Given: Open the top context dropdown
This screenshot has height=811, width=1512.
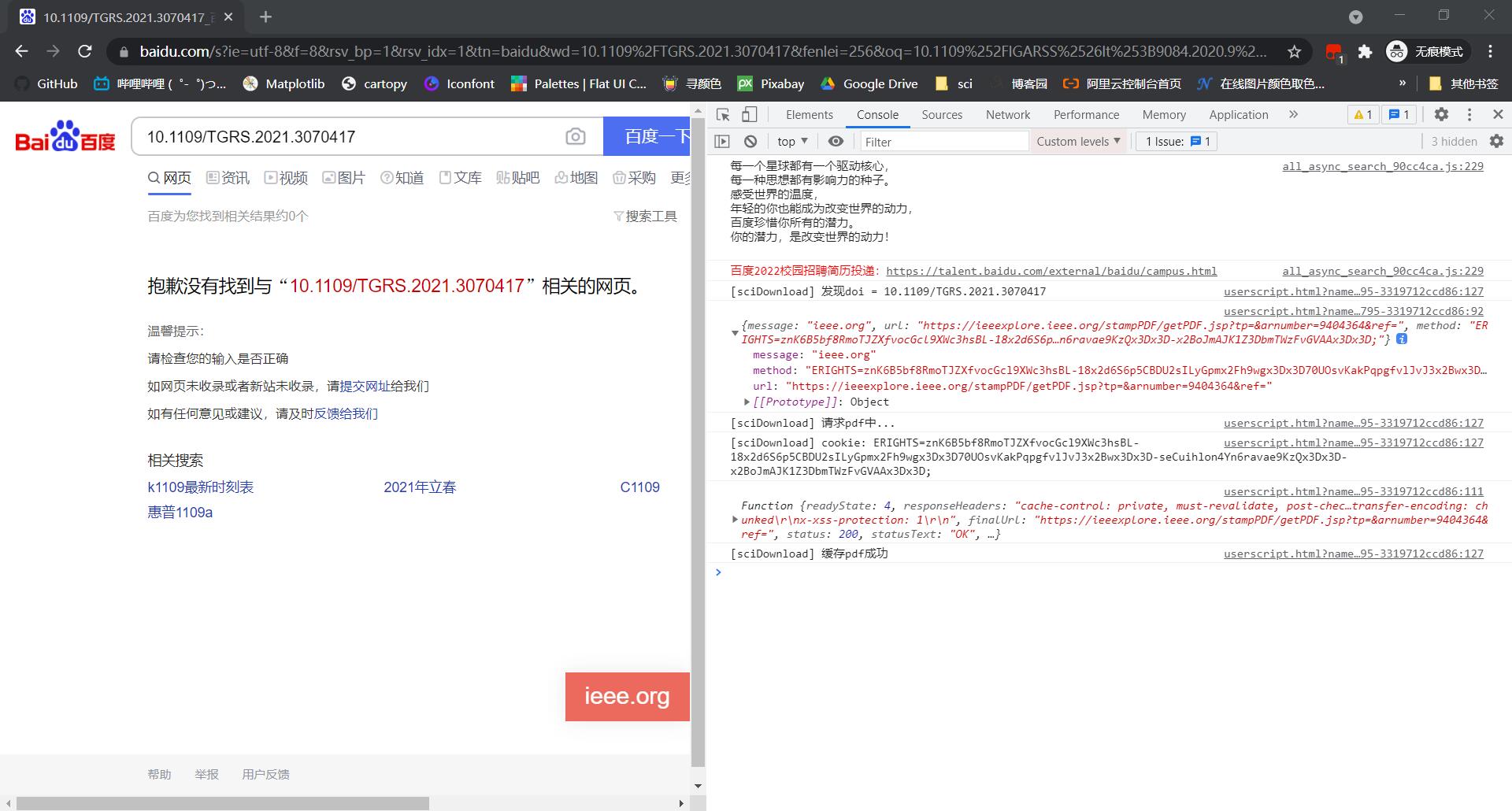Looking at the screenshot, I should click(x=792, y=142).
